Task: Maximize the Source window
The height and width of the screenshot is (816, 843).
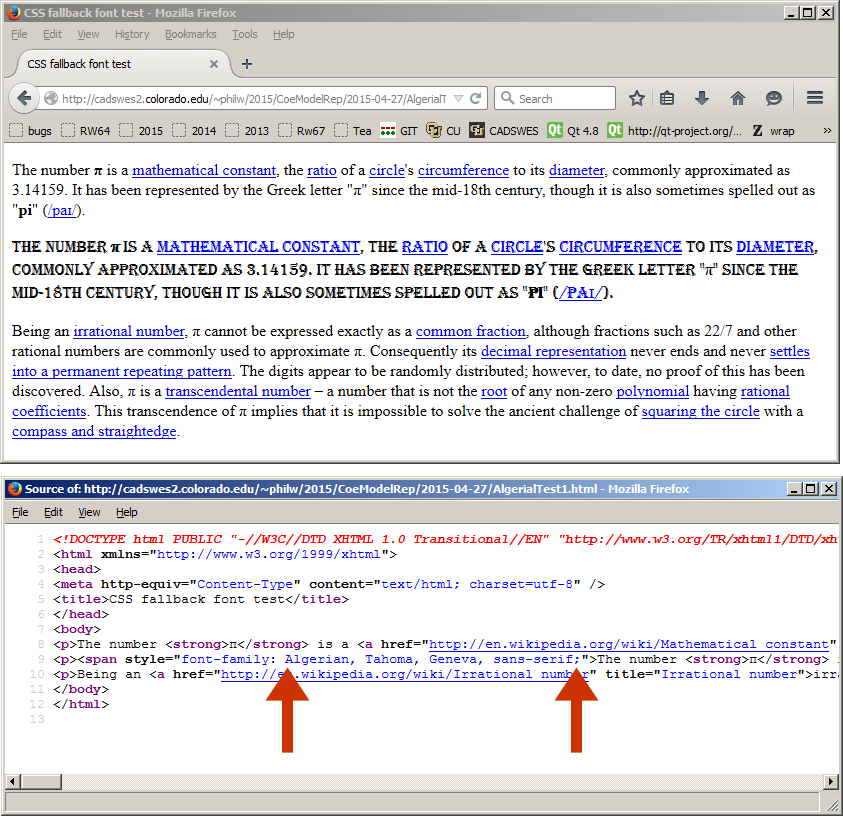Action: pos(809,489)
